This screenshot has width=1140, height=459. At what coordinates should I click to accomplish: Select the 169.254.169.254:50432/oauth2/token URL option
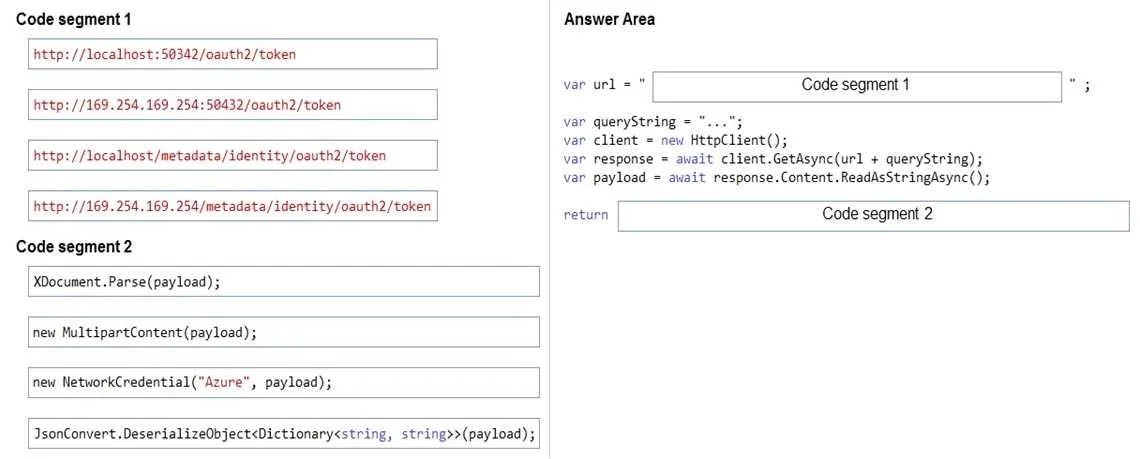[233, 105]
